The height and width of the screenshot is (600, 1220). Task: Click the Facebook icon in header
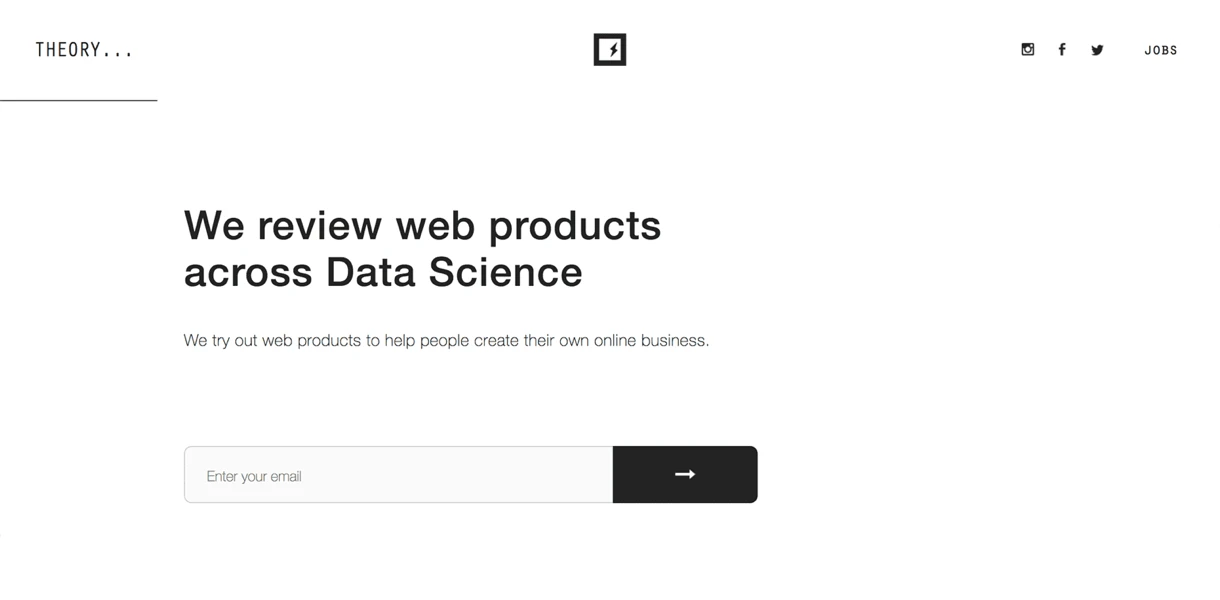tap(1062, 50)
